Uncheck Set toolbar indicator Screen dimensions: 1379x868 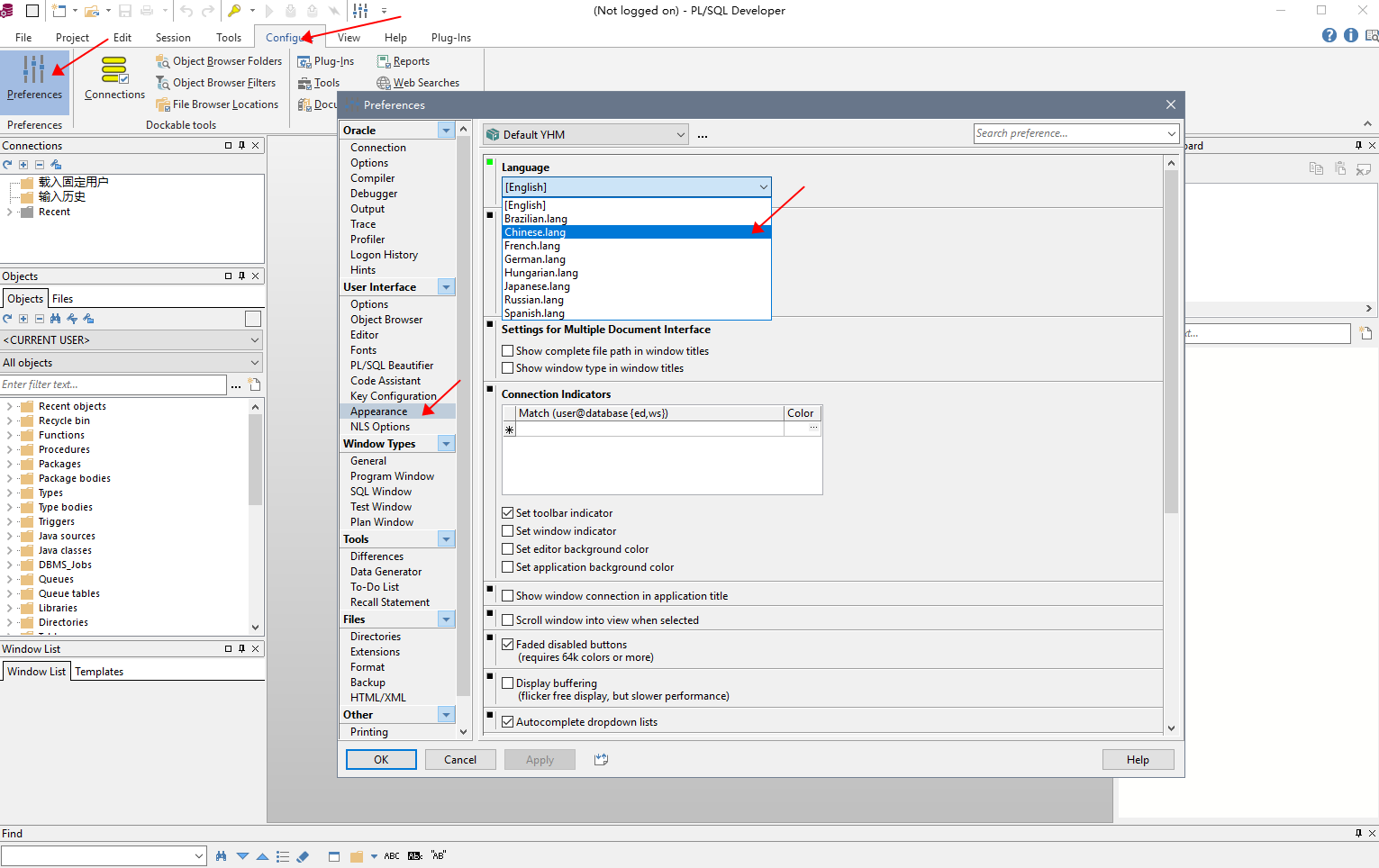coord(508,513)
